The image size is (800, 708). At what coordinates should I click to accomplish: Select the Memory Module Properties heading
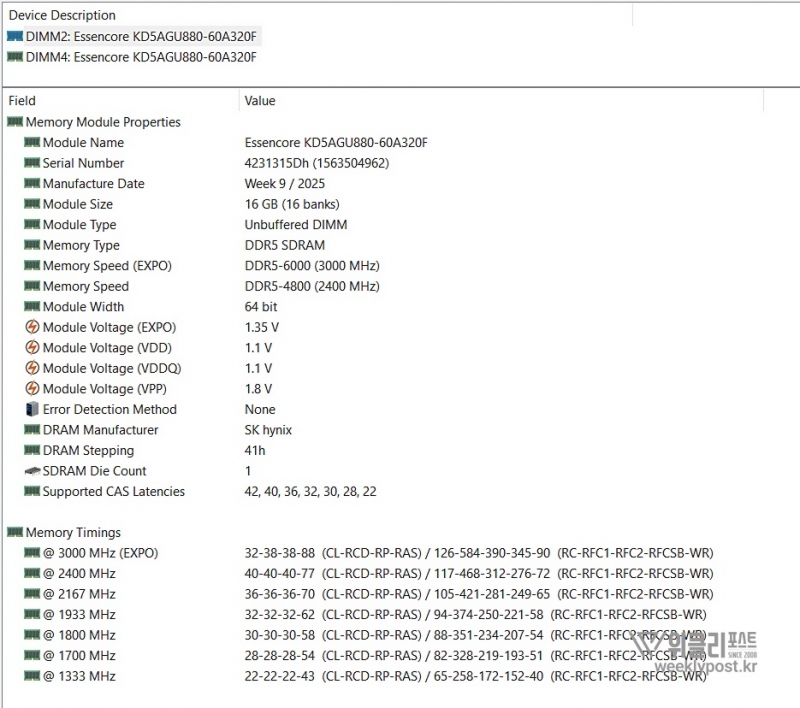pos(103,122)
